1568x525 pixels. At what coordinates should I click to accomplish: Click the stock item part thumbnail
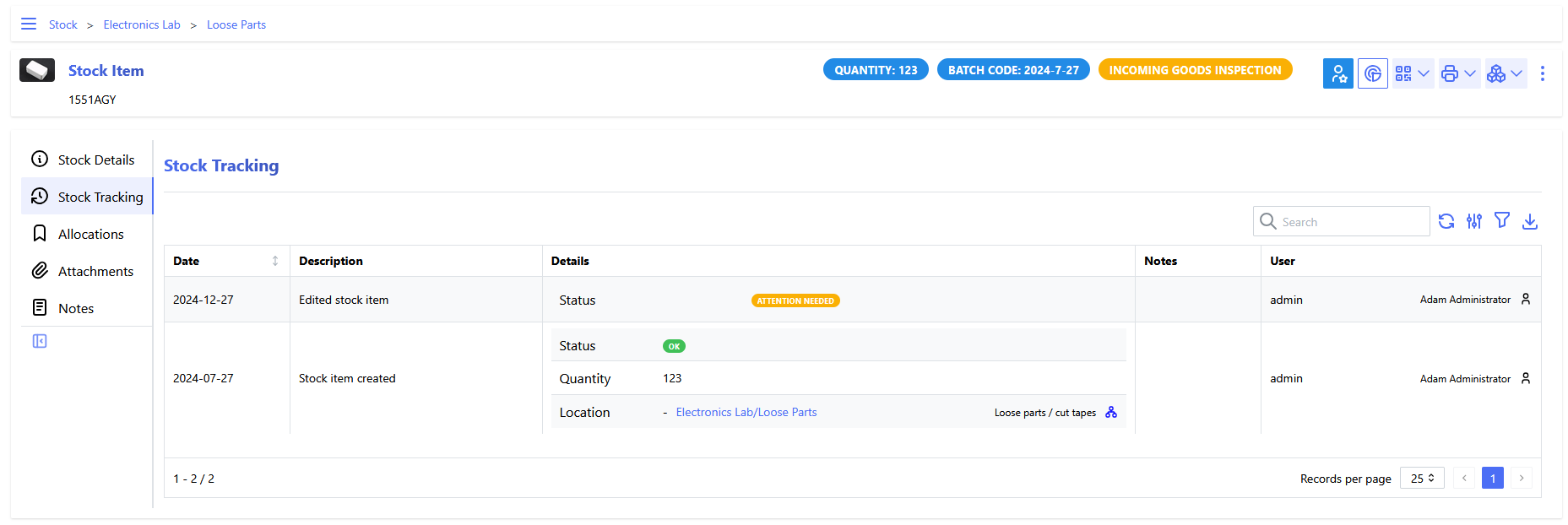[37, 70]
